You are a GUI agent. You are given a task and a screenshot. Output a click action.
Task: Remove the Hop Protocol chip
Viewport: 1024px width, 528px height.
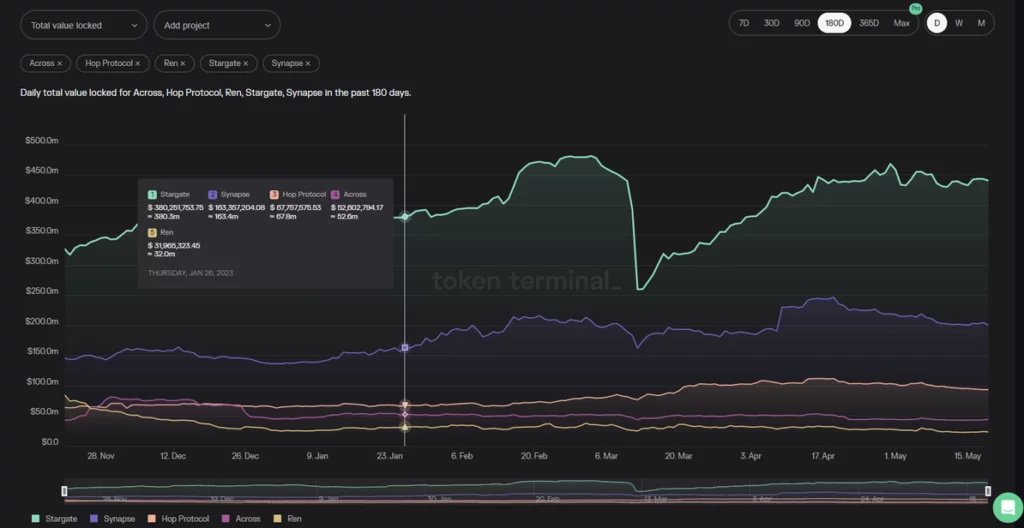tap(143, 63)
